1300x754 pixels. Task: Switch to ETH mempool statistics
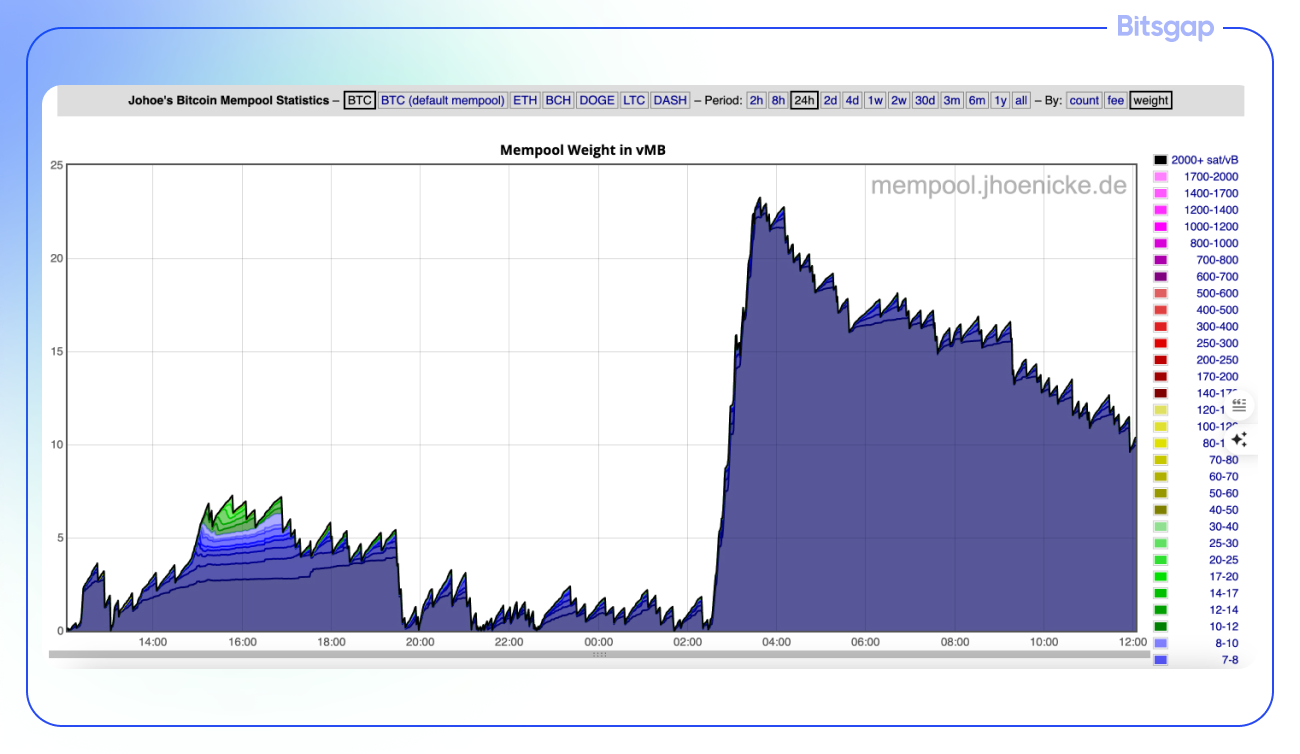(525, 100)
